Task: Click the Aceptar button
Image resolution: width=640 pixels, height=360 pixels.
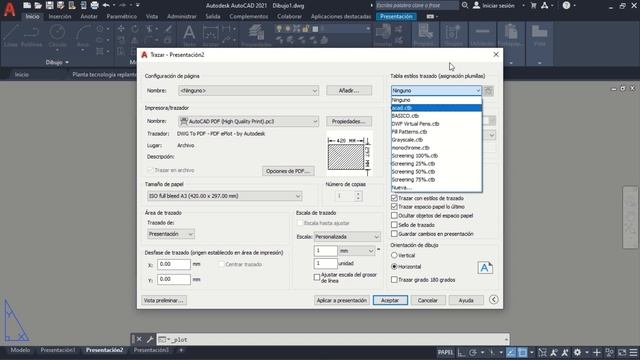Action: click(390, 300)
